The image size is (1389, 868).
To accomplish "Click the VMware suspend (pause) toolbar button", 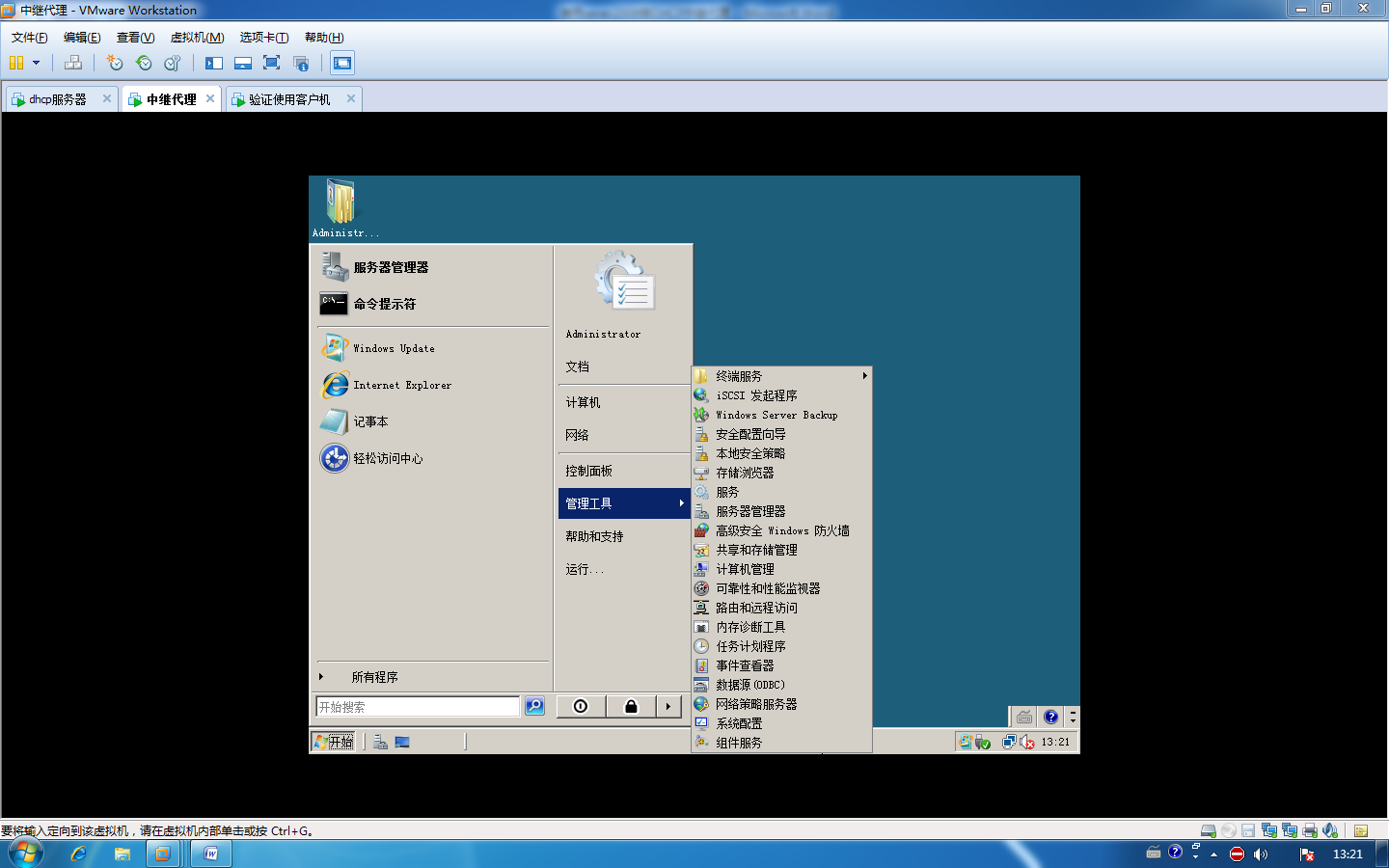I will tap(16, 63).
